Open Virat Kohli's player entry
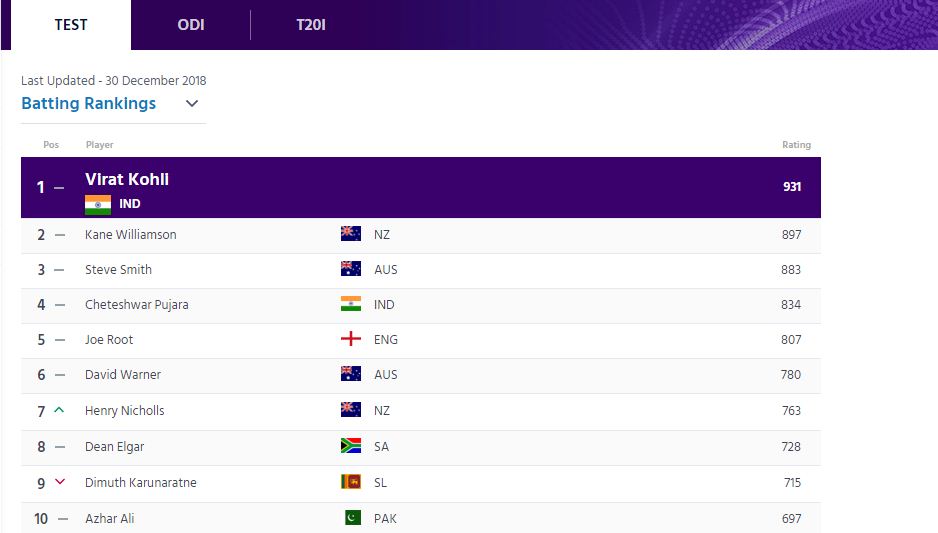 [x=127, y=179]
